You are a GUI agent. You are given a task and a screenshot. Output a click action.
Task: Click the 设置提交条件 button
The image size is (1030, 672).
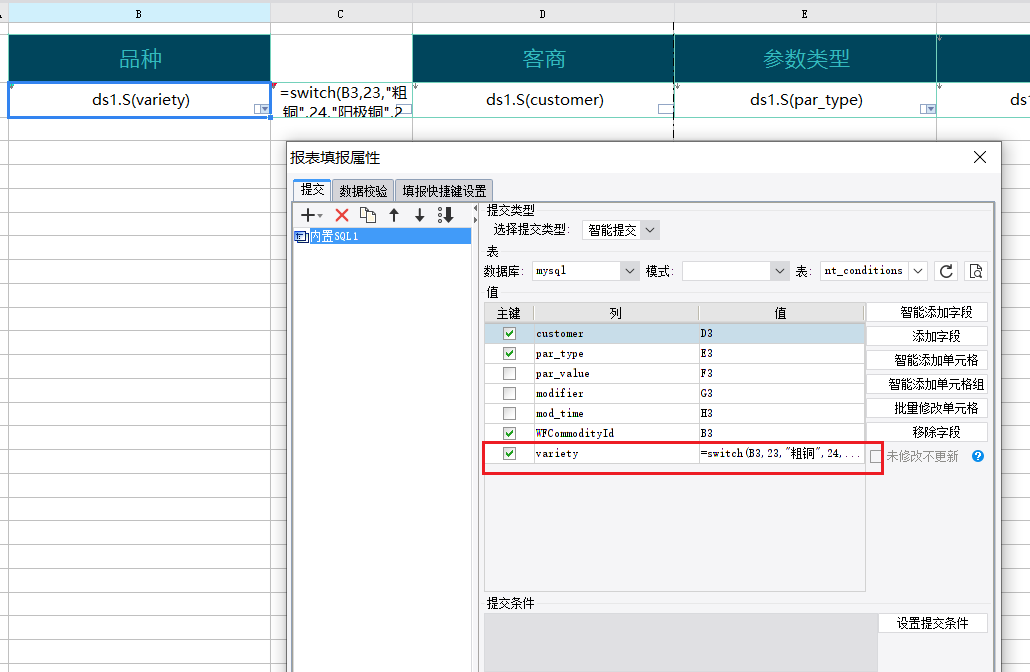(932, 623)
